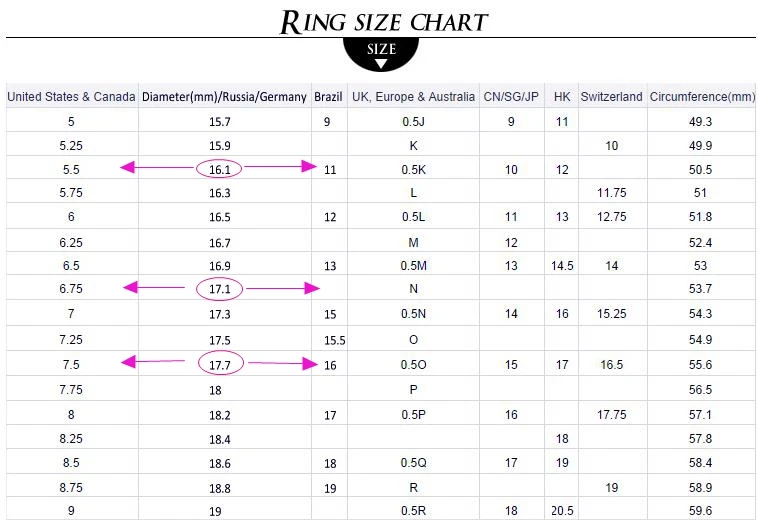Click the black SIZE badge with down arrow
This screenshot has width=758, height=523.
click(x=380, y=53)
